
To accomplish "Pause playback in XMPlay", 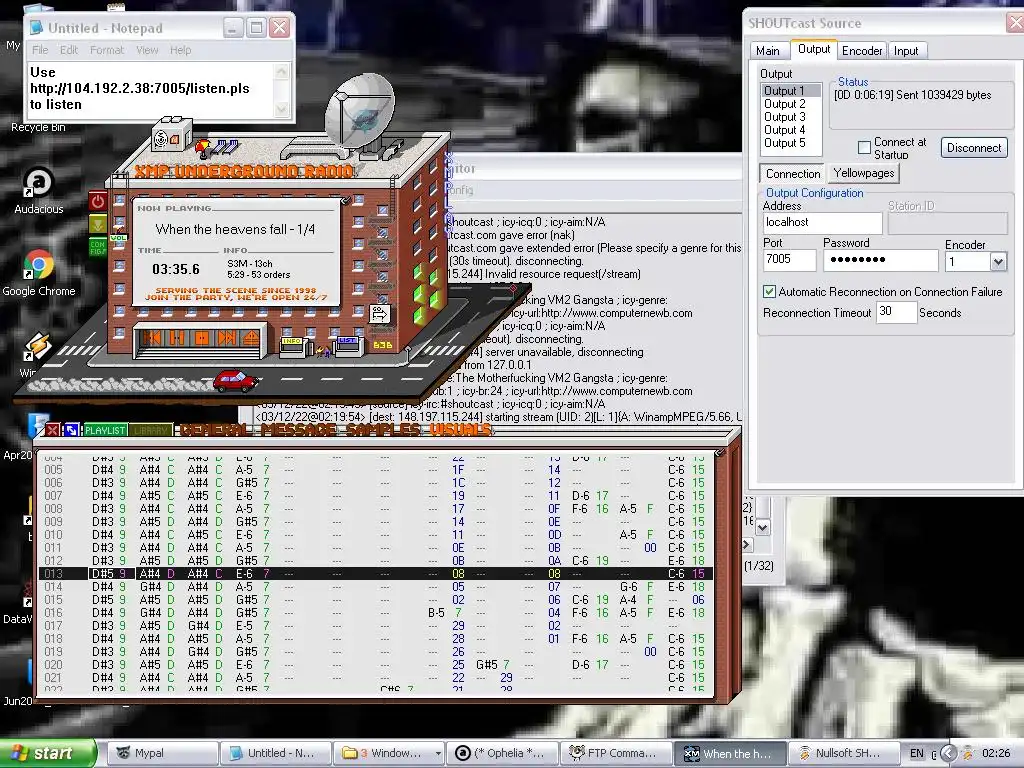I will 177,338.
